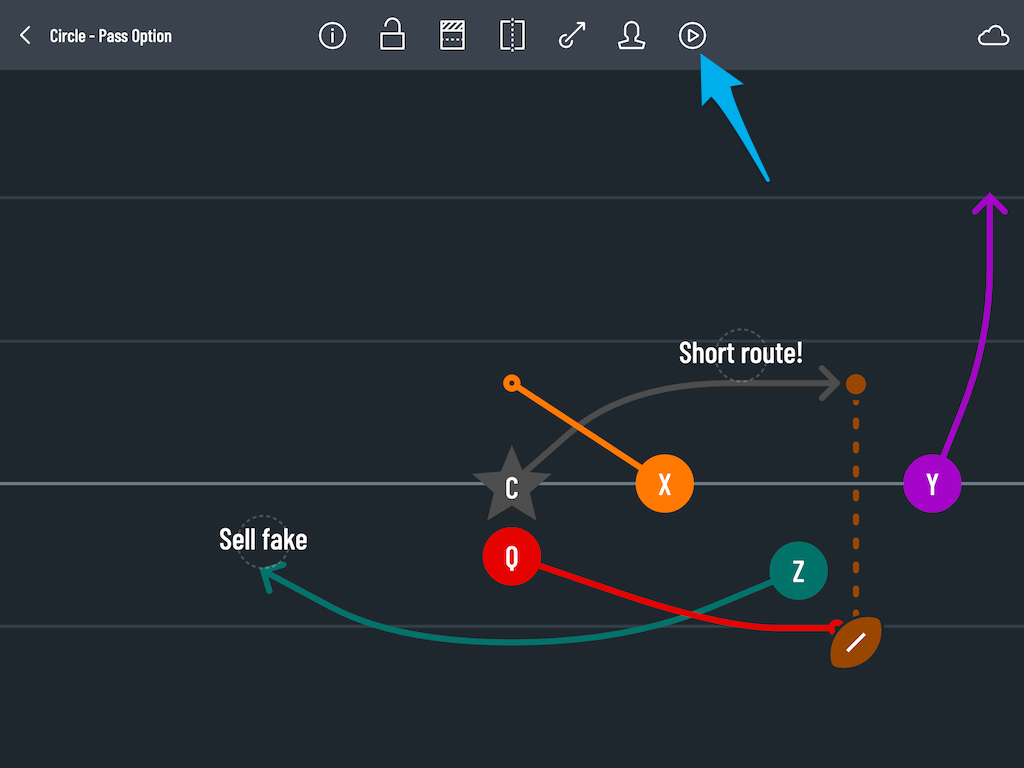
Task: Go back using the left chevron
Action: click(x=25, y=35)
